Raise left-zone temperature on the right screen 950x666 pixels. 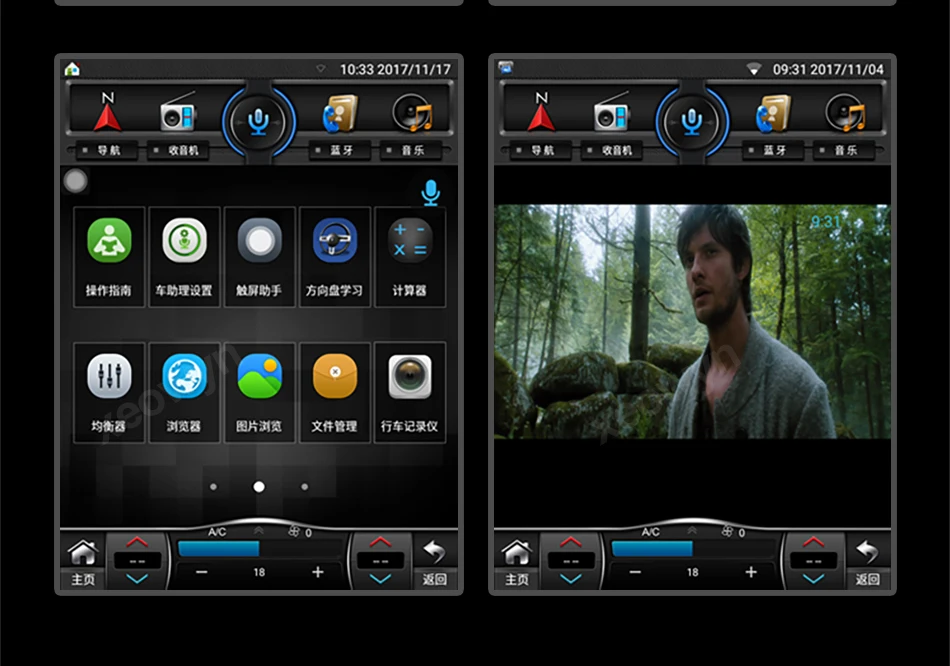[x=571, y=541]
